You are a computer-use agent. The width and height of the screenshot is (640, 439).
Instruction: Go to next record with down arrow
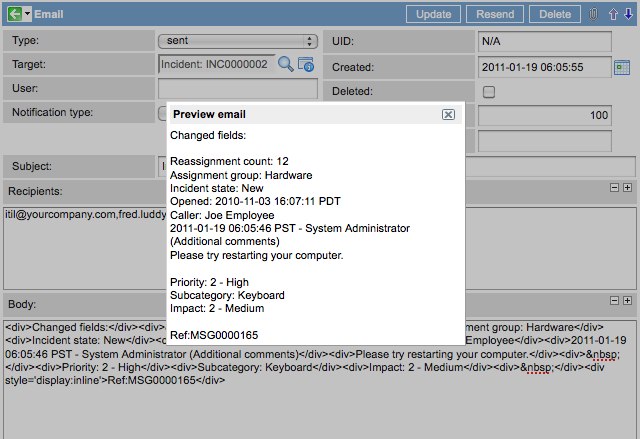click(x=627, y=15)
